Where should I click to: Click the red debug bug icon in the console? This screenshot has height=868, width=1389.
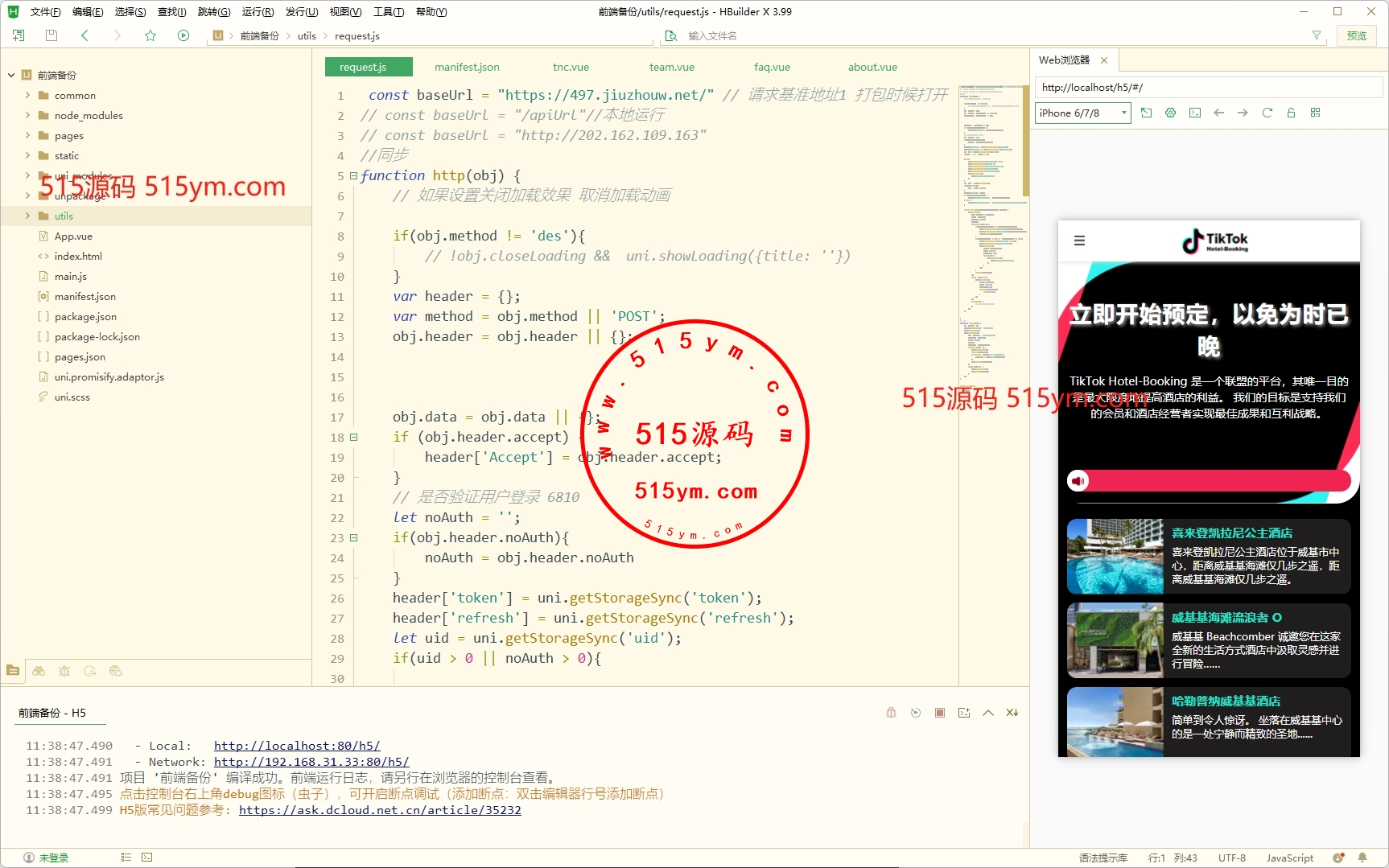(x=891, y=713)
